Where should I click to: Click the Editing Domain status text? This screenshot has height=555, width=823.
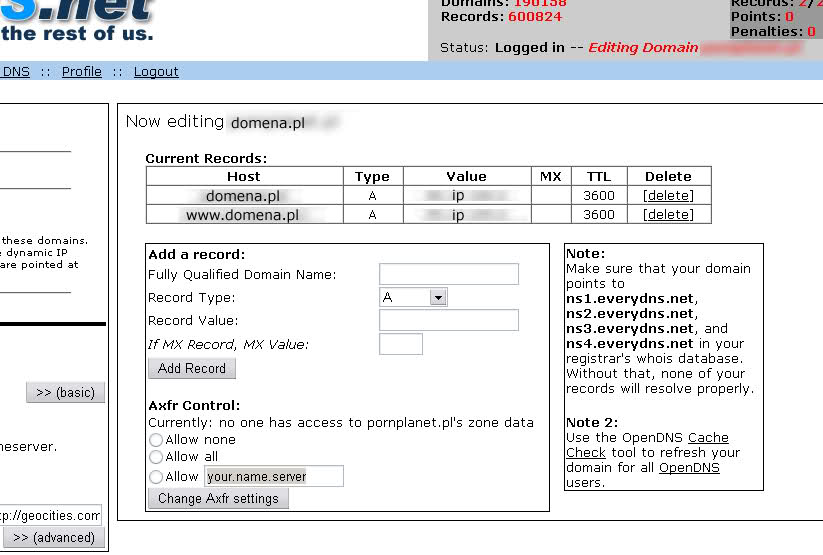point(643,47)
